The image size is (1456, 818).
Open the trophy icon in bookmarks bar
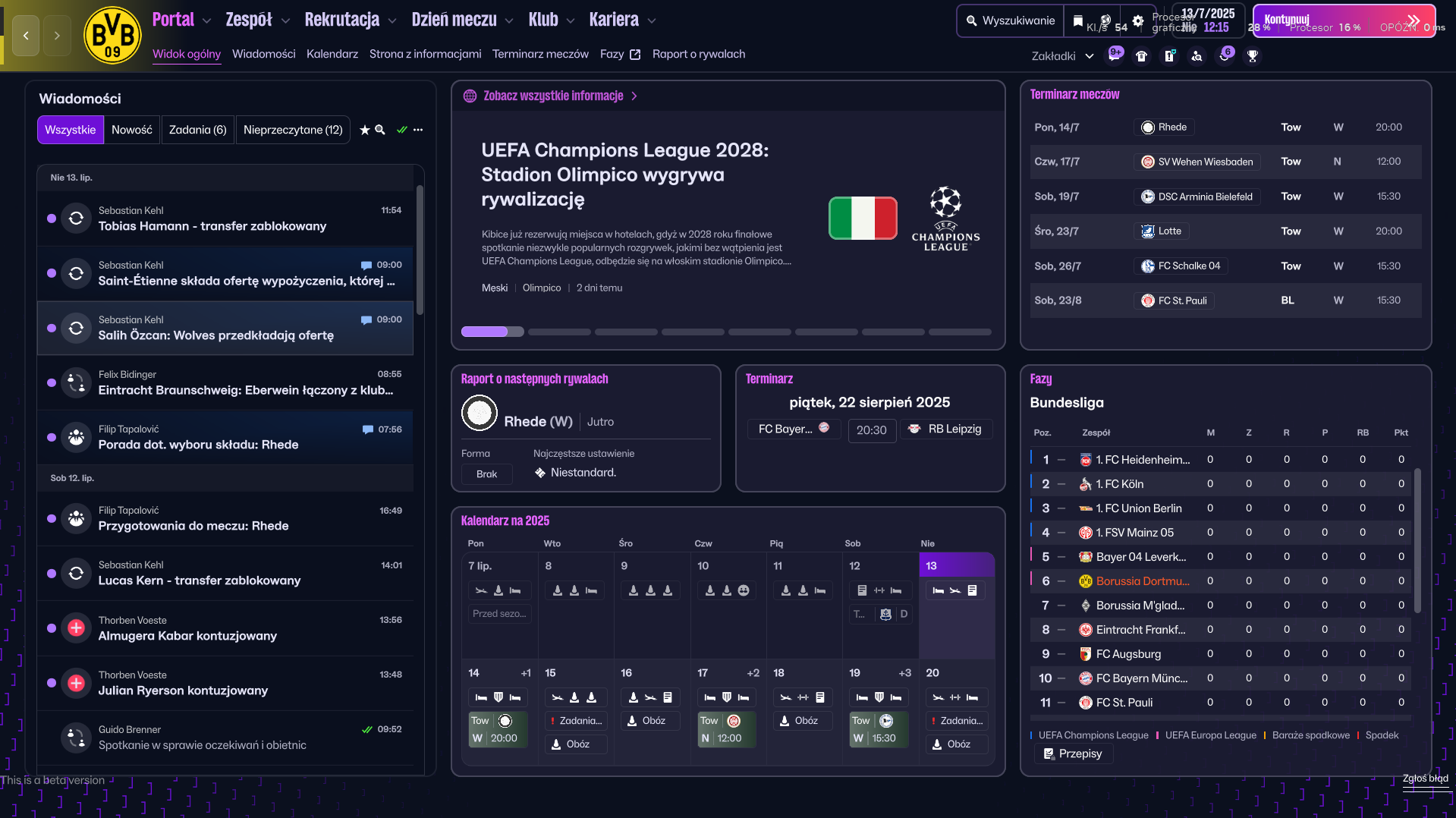click(x=1253, y=56)
